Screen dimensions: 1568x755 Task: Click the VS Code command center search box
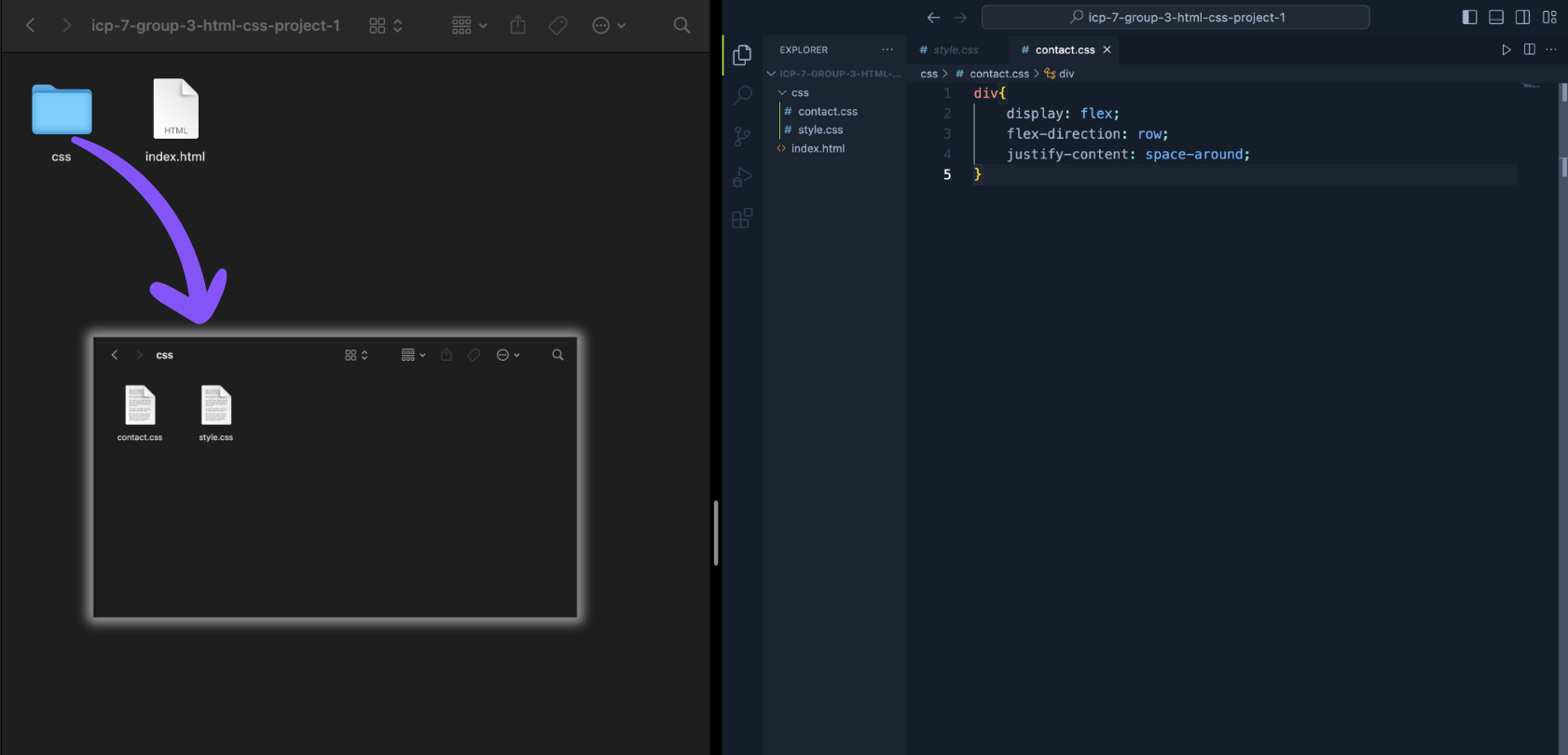click(1176, 17)
